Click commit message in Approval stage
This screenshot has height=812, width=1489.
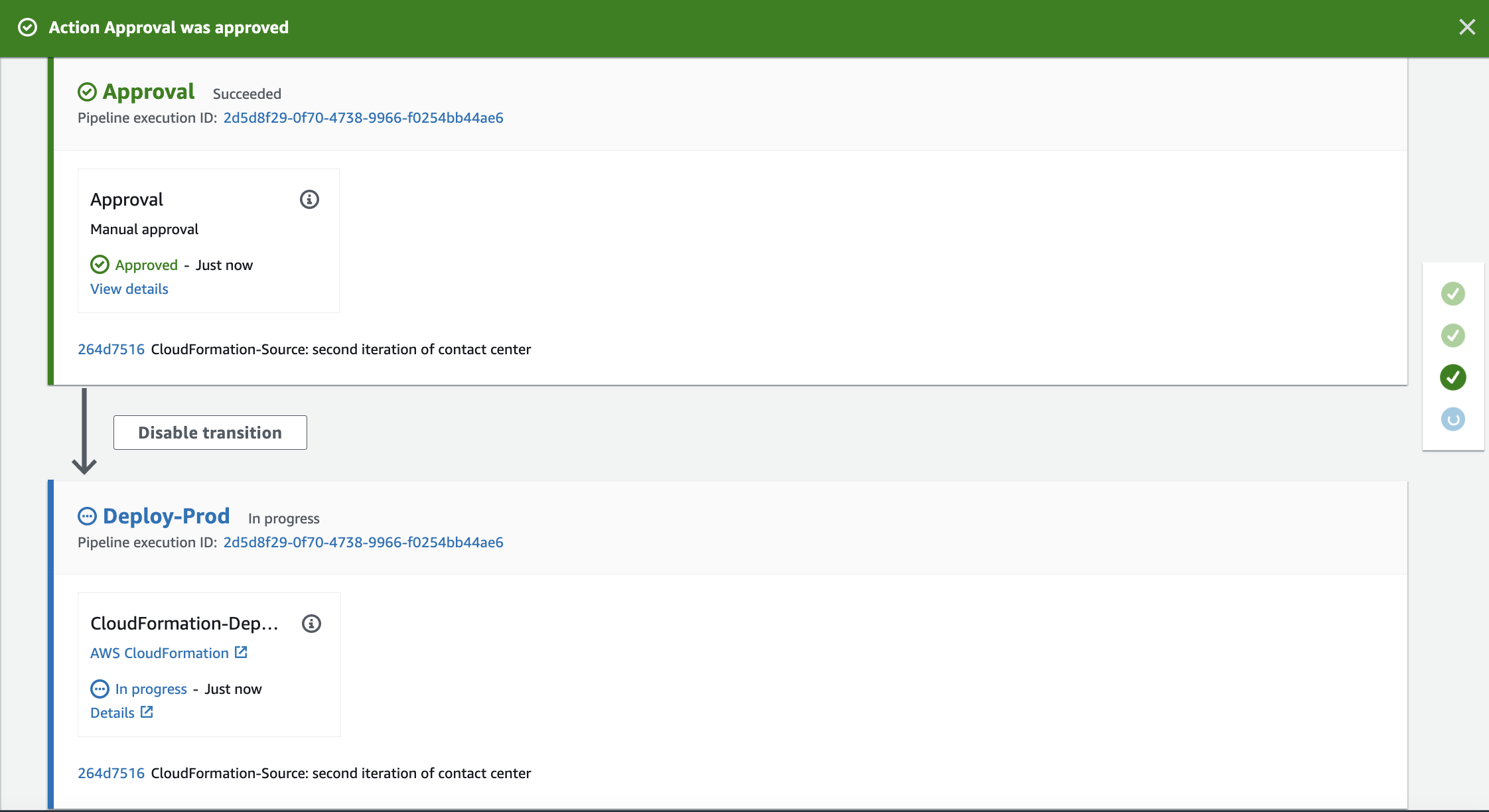click(341, 349)
